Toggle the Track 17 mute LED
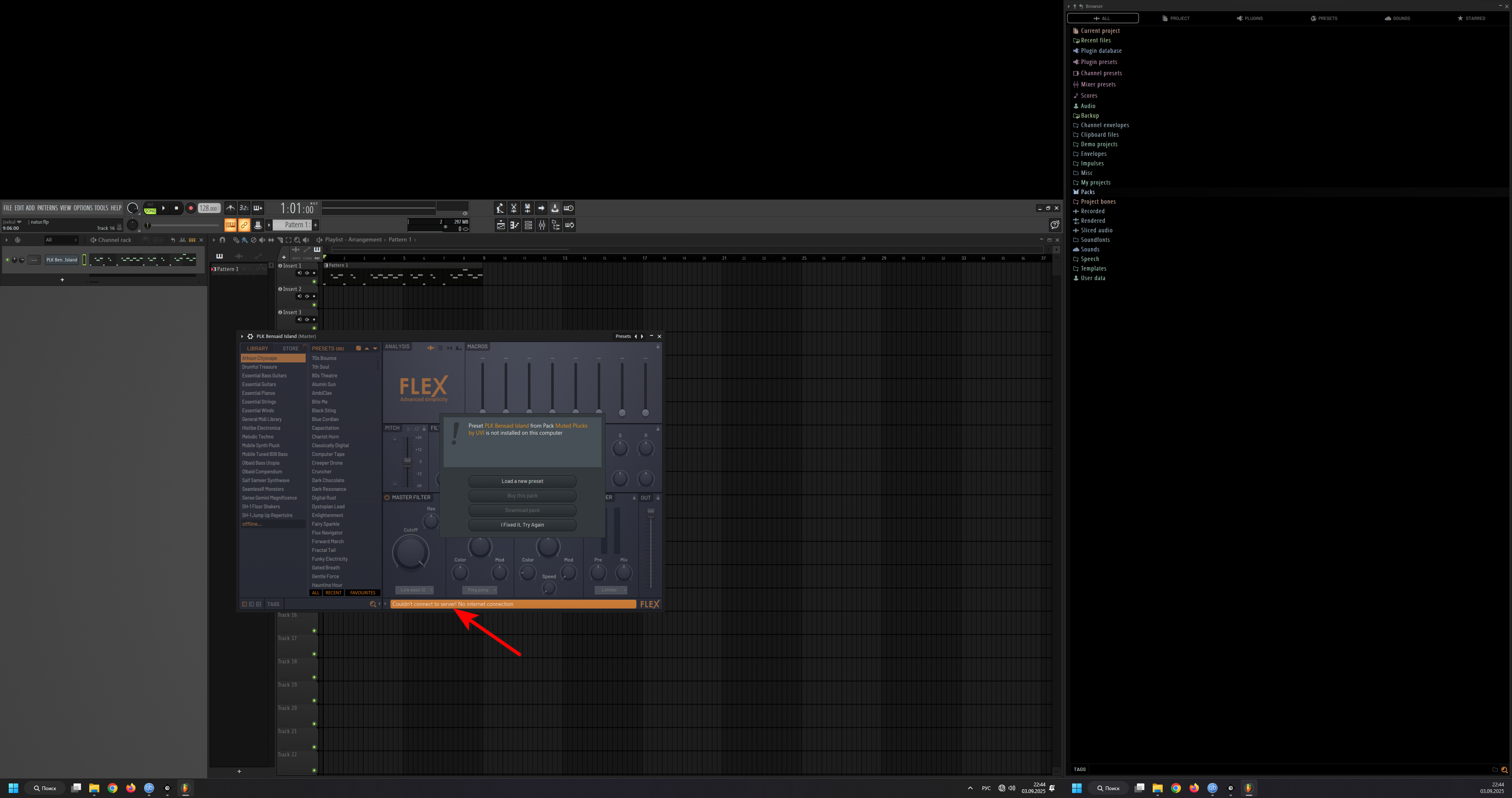This screenshot has width=1512, height=798. (314, 653)
